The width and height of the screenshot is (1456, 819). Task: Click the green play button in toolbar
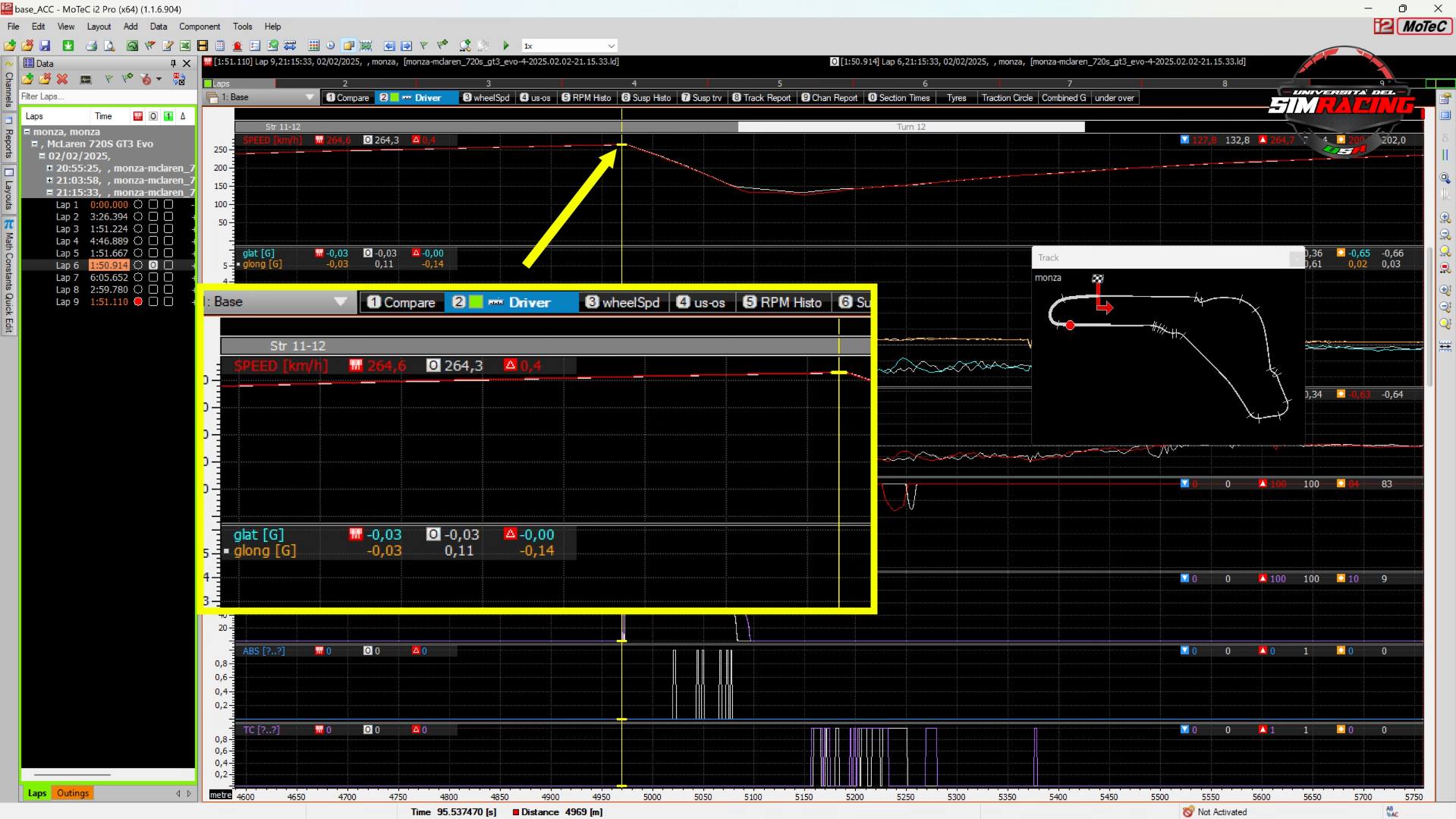[x=506, y=46]
